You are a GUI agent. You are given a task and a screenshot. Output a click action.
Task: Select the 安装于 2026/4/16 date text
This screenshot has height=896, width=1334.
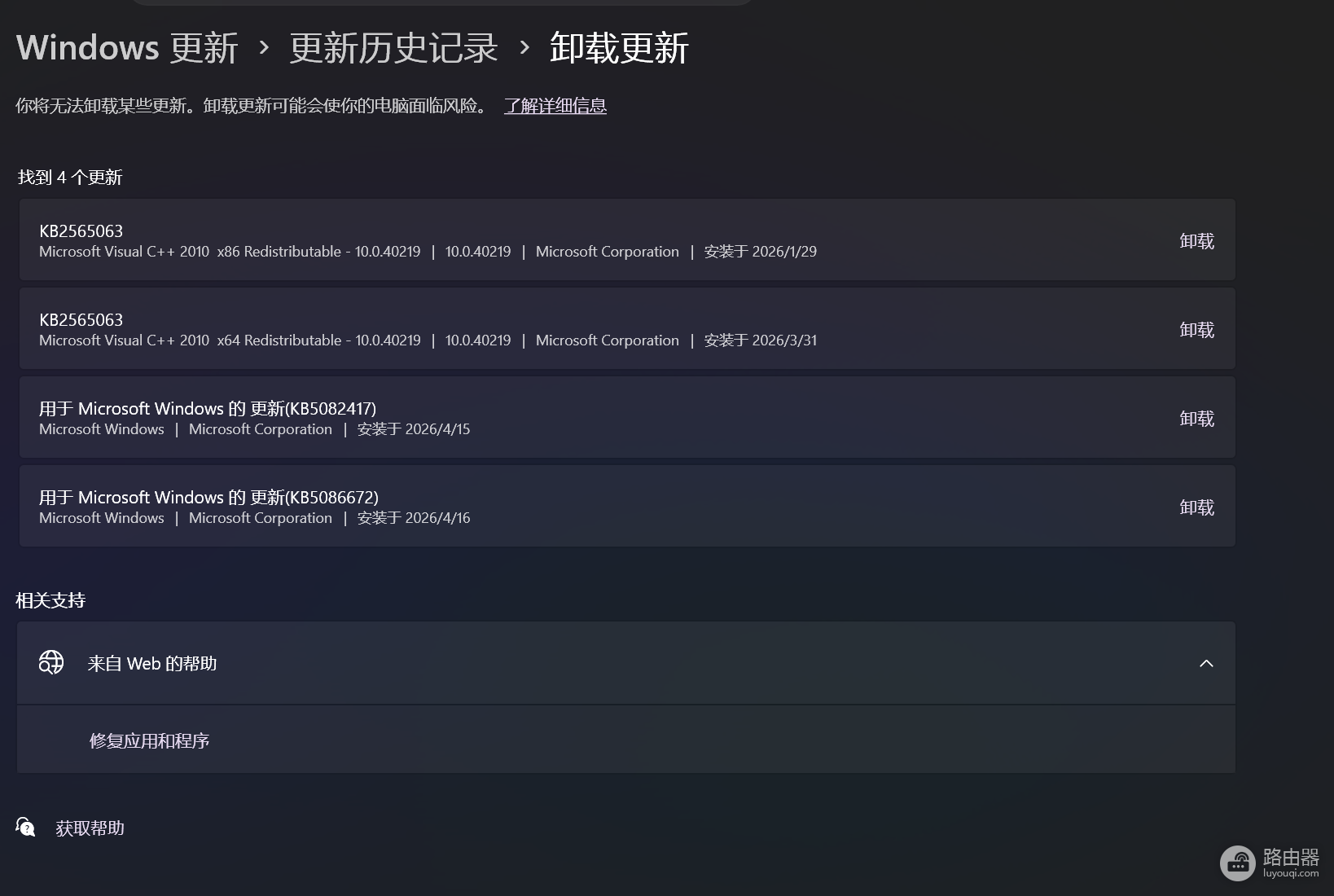pos(414,518)
